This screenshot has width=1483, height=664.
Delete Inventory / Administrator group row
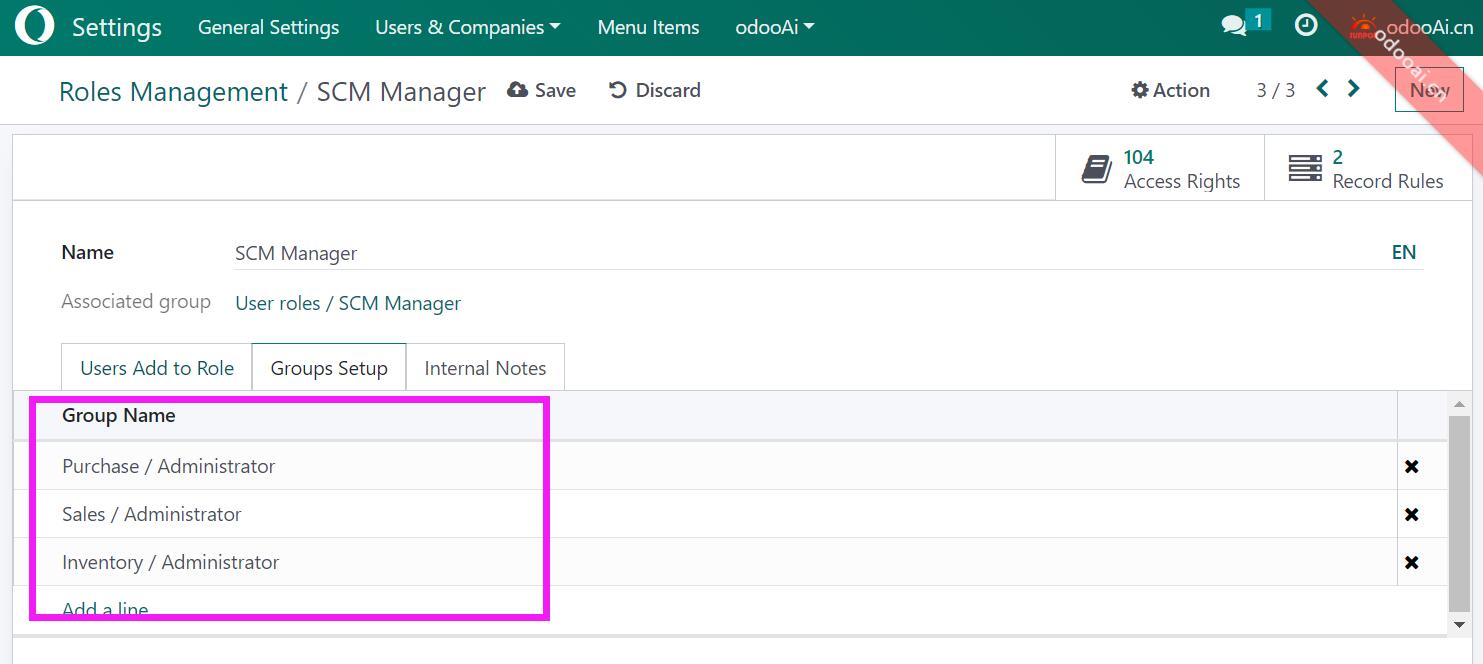click(1411, 562)
